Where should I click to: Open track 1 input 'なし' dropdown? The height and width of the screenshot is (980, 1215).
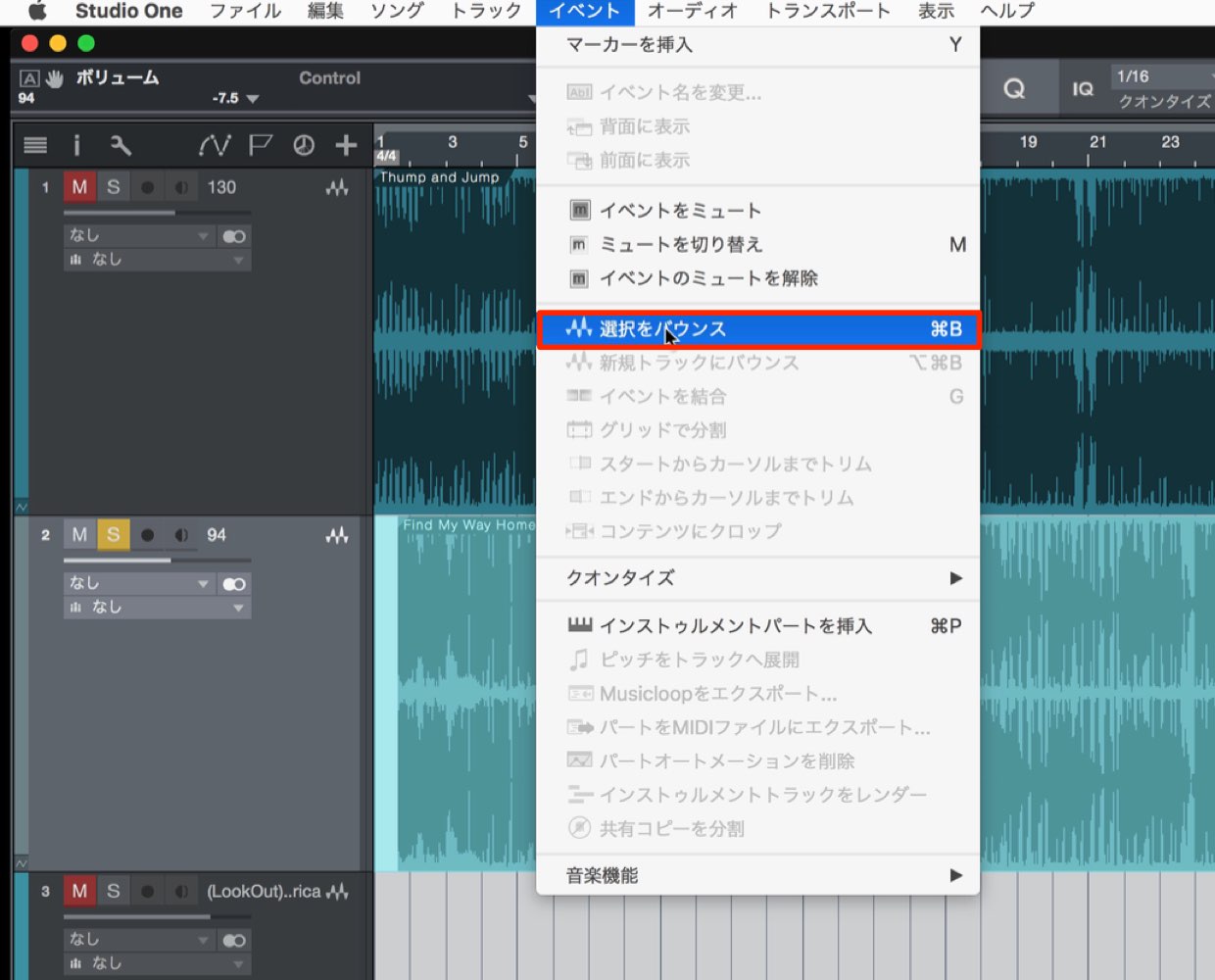pyautogui.click(x=138, y=235)
